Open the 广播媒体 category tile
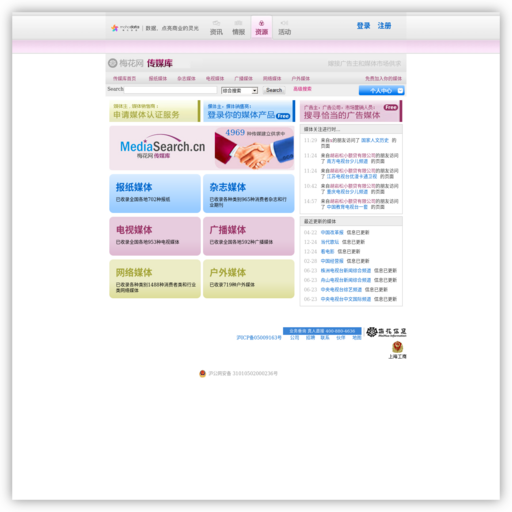The height and width of the screenshot is (512, 512). click(x=249, y=236)
